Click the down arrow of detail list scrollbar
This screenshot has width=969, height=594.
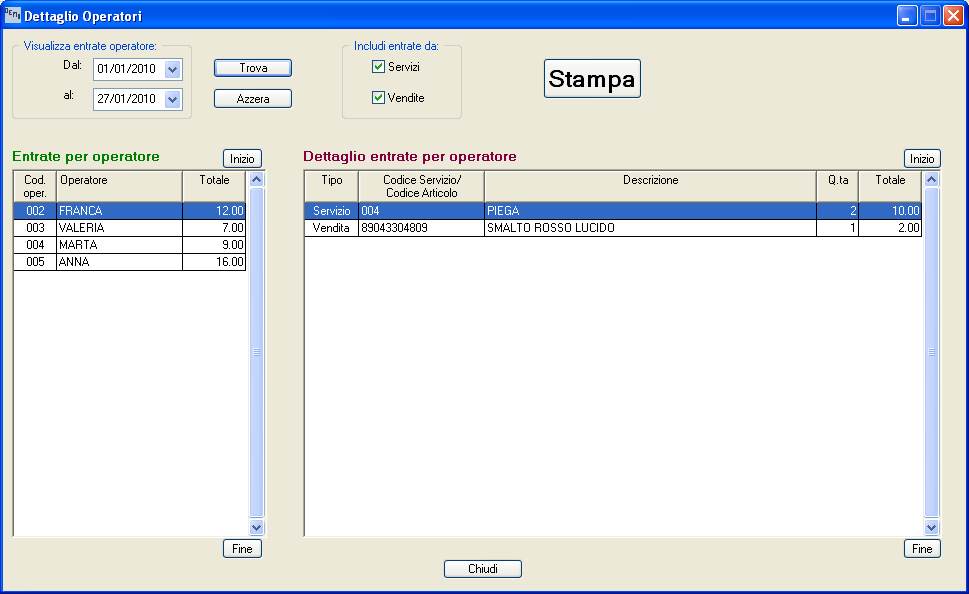click(931, 527)
